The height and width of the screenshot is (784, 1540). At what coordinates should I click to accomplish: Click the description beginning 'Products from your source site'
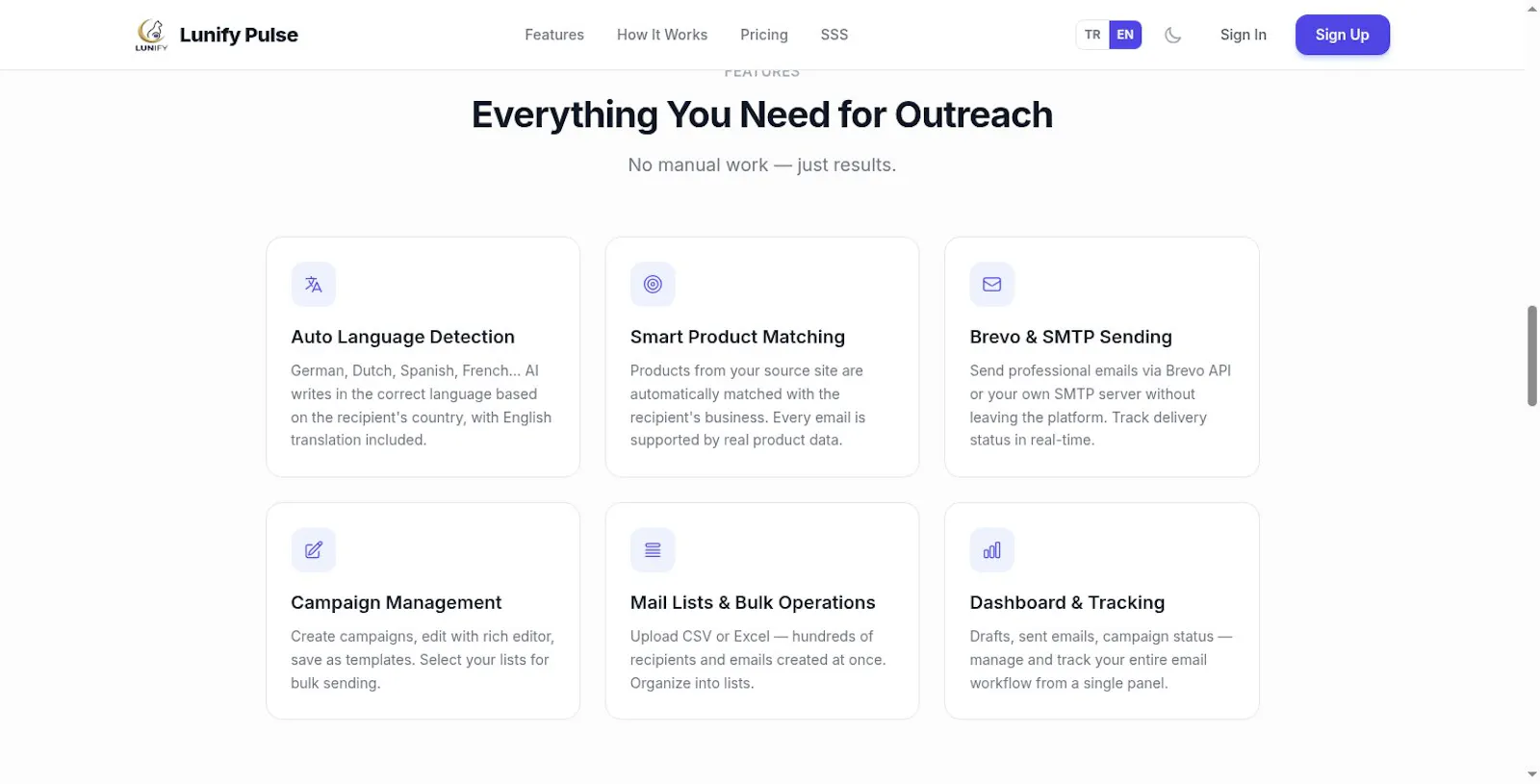pos(748,405)
